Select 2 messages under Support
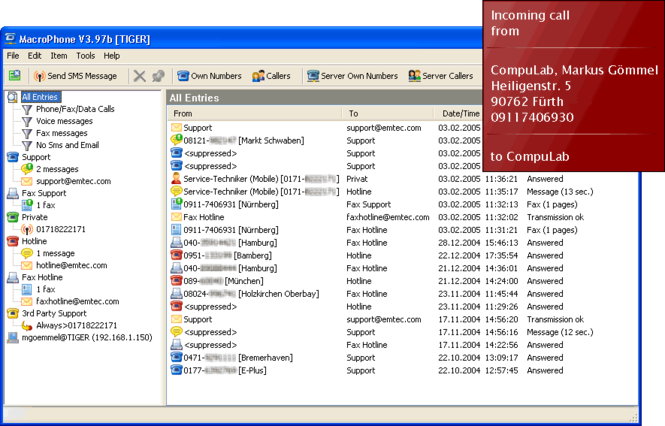 57,169
